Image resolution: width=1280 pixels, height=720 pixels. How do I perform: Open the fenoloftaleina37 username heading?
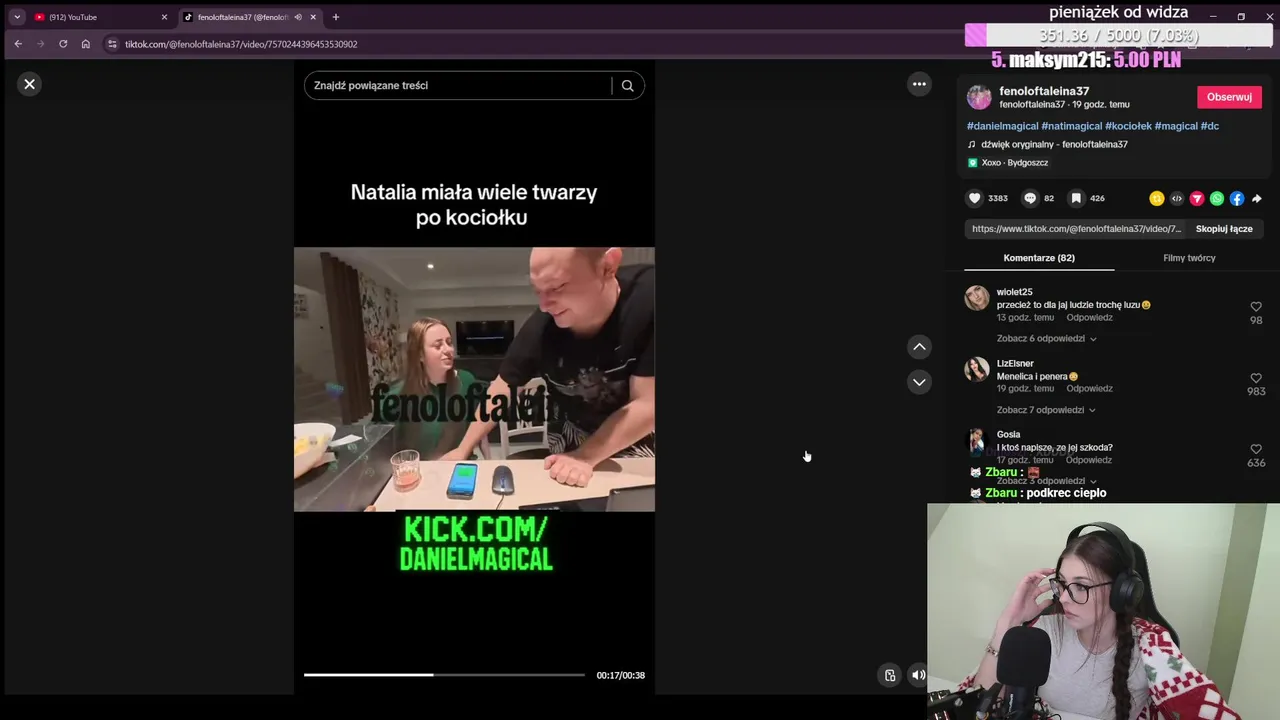(x=1044, y=91)
